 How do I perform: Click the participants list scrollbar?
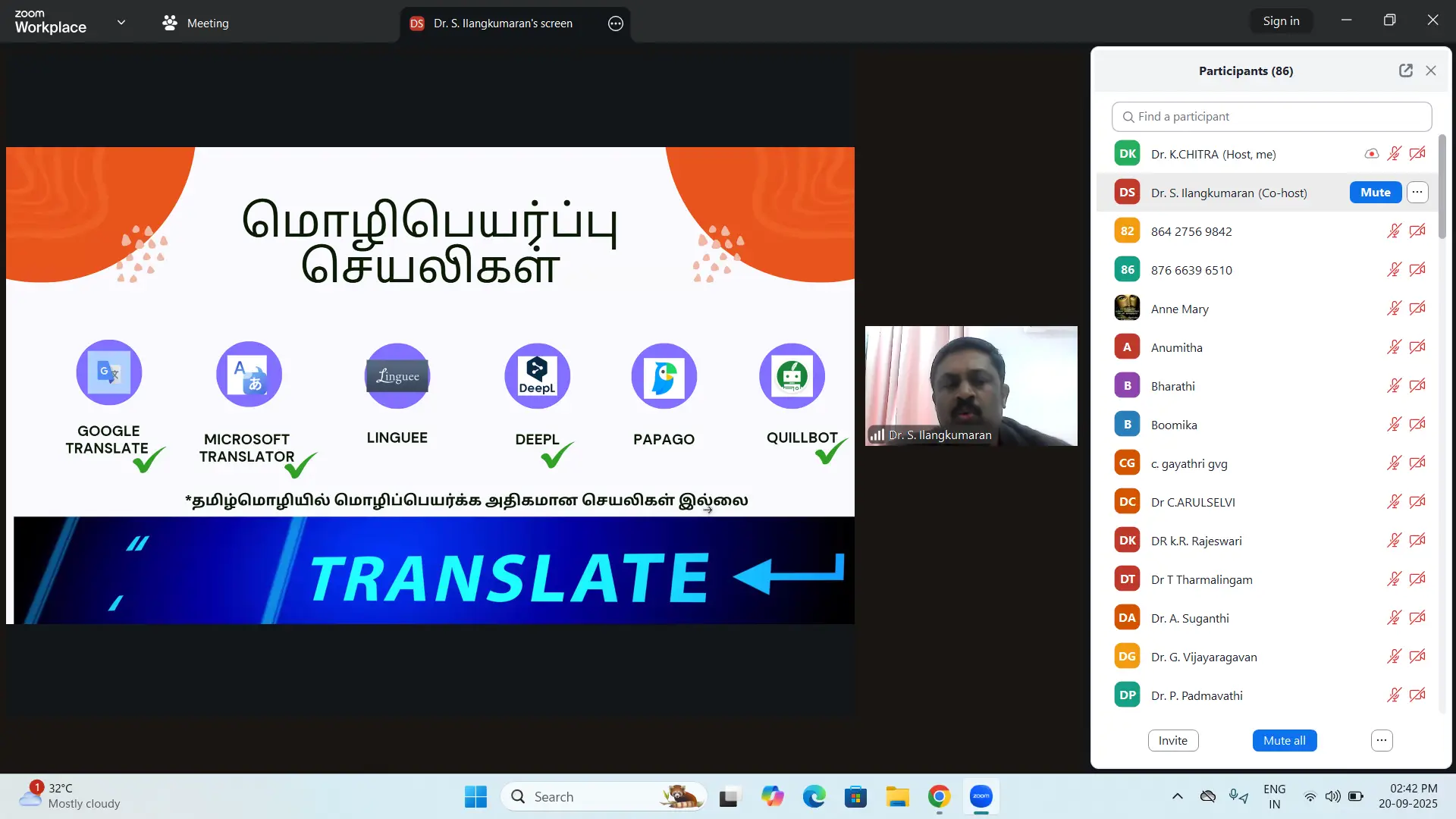point(1442,187)
